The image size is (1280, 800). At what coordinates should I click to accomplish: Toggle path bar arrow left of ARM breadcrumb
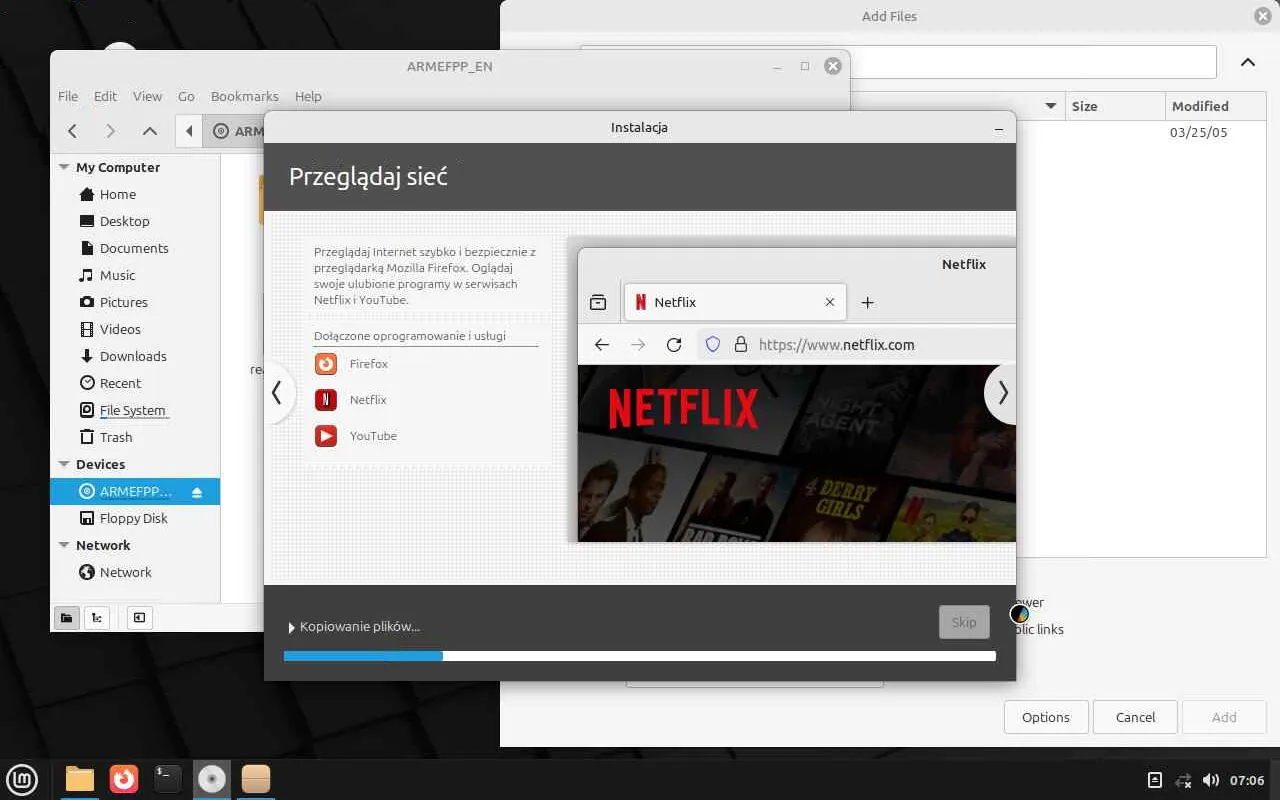(189, 131)
